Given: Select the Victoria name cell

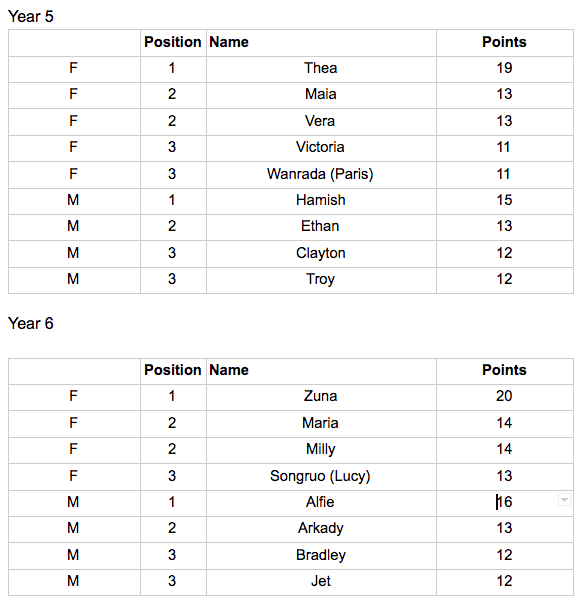Looking at the screenshot, I should tap(321, 148).
